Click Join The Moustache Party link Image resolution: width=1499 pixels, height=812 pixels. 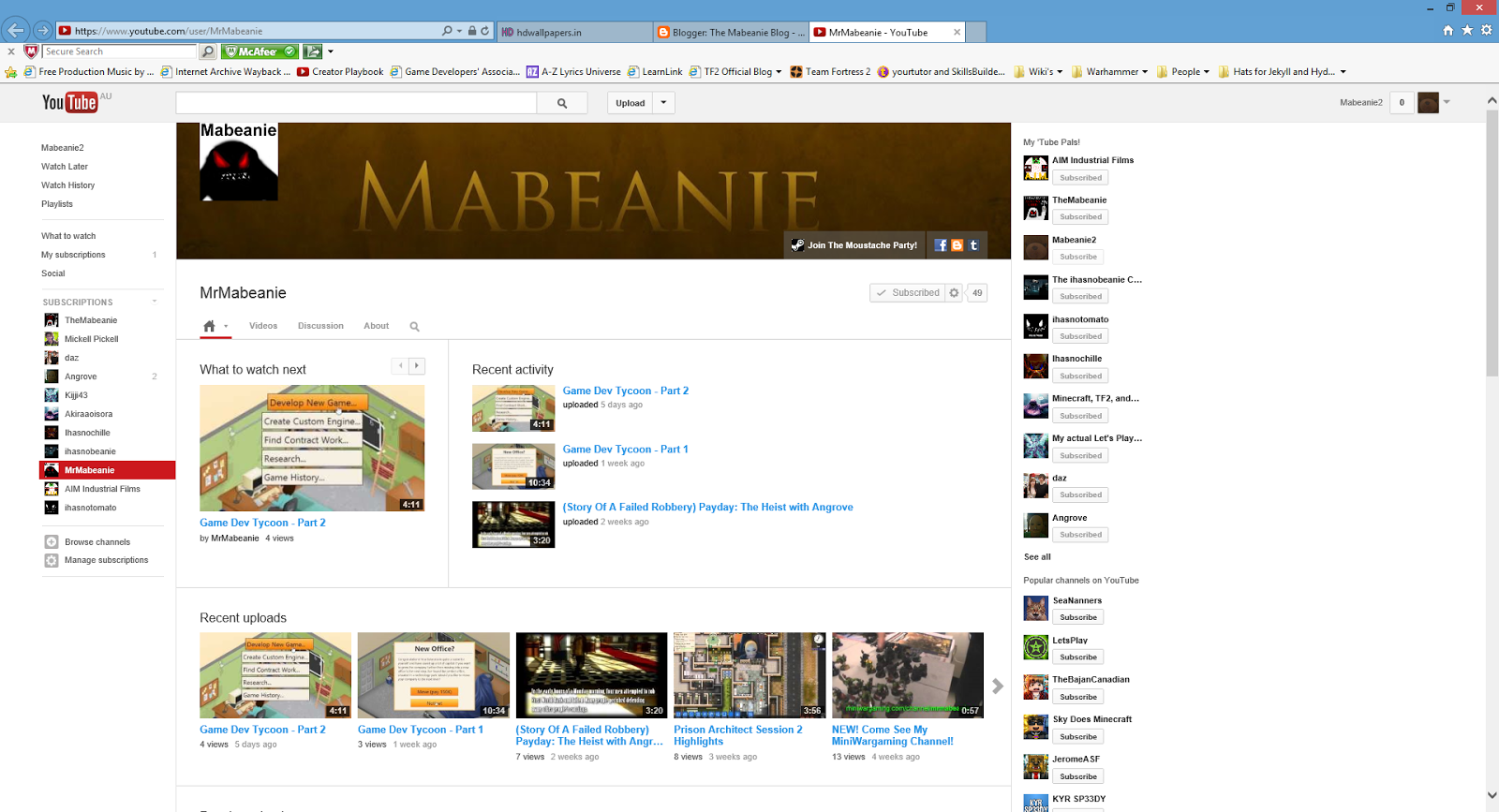pos(854,245)
